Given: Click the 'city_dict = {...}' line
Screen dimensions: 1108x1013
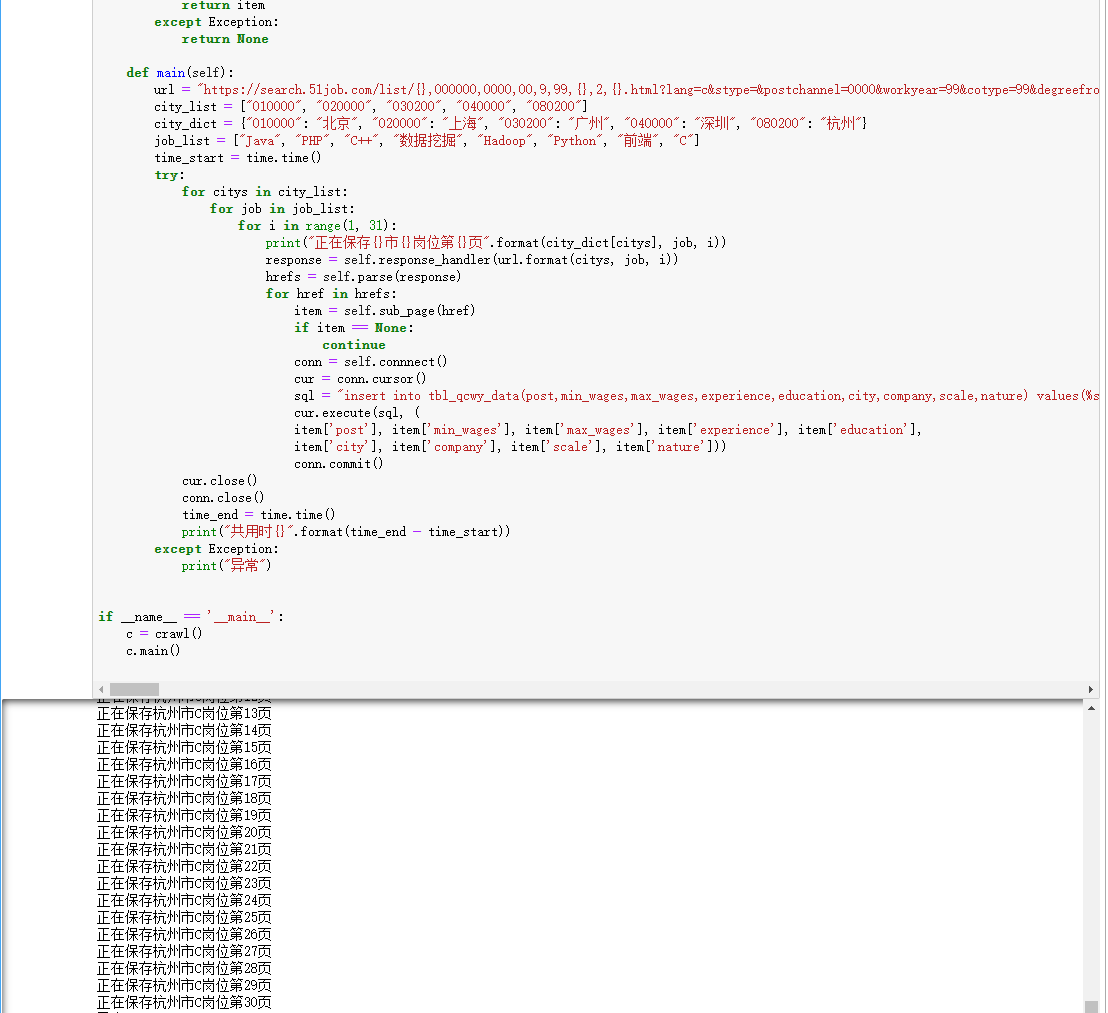Looking at the screenshot, I should [x=510, y=124].
